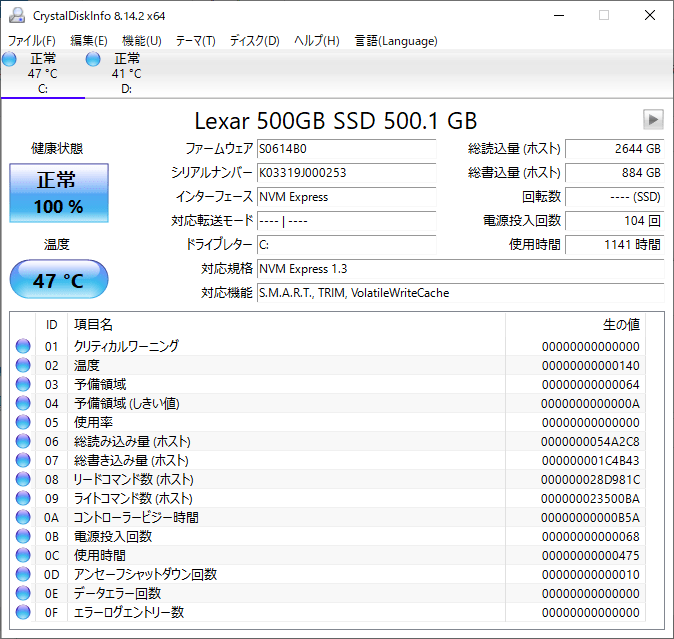Minimize the CrystalDiskInfo window

click(x=559, y=15)
